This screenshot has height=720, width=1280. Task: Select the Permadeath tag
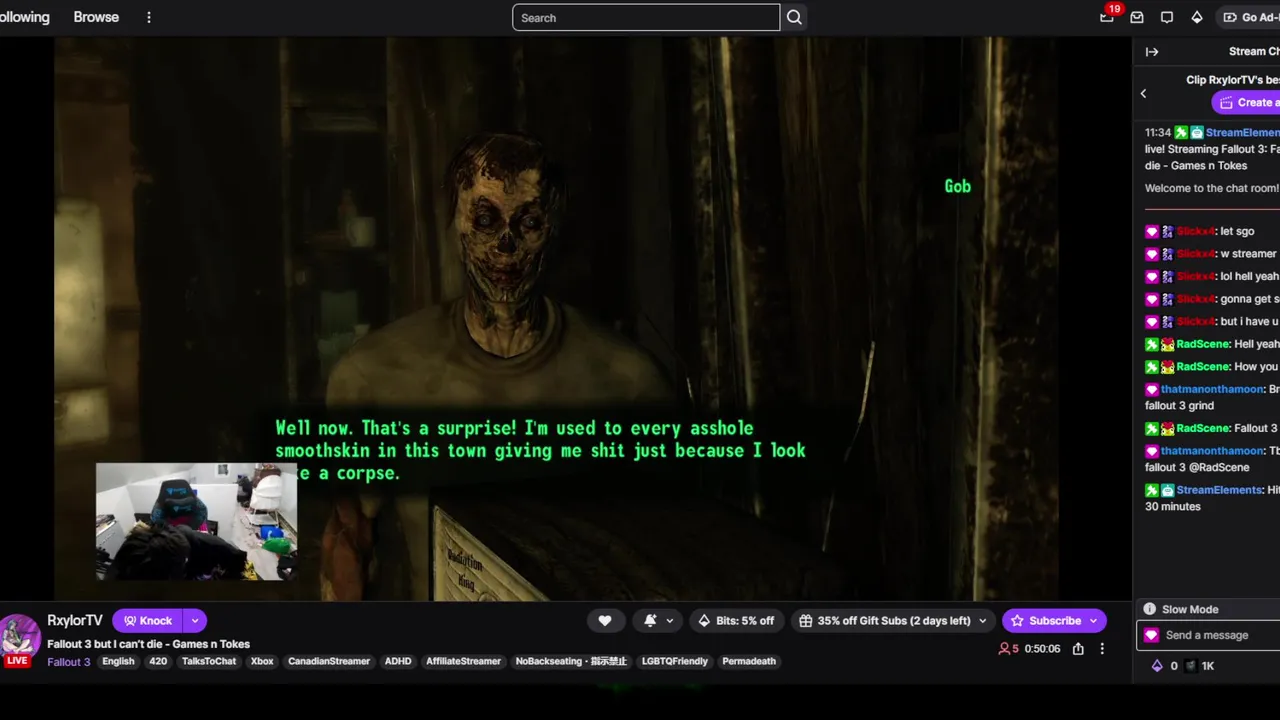(749, 661)
